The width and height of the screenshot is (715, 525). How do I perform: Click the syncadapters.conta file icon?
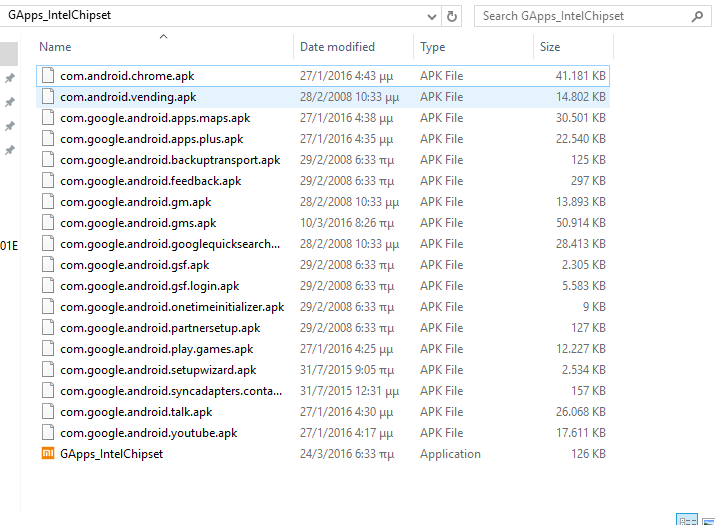tap(48, 390)
